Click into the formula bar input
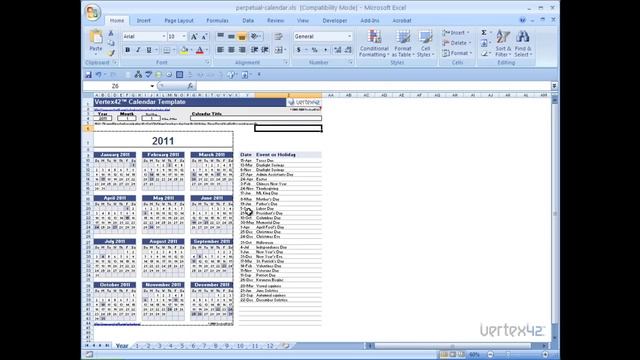The width and height of the screenshot is (640, 360). pos(373,86)
